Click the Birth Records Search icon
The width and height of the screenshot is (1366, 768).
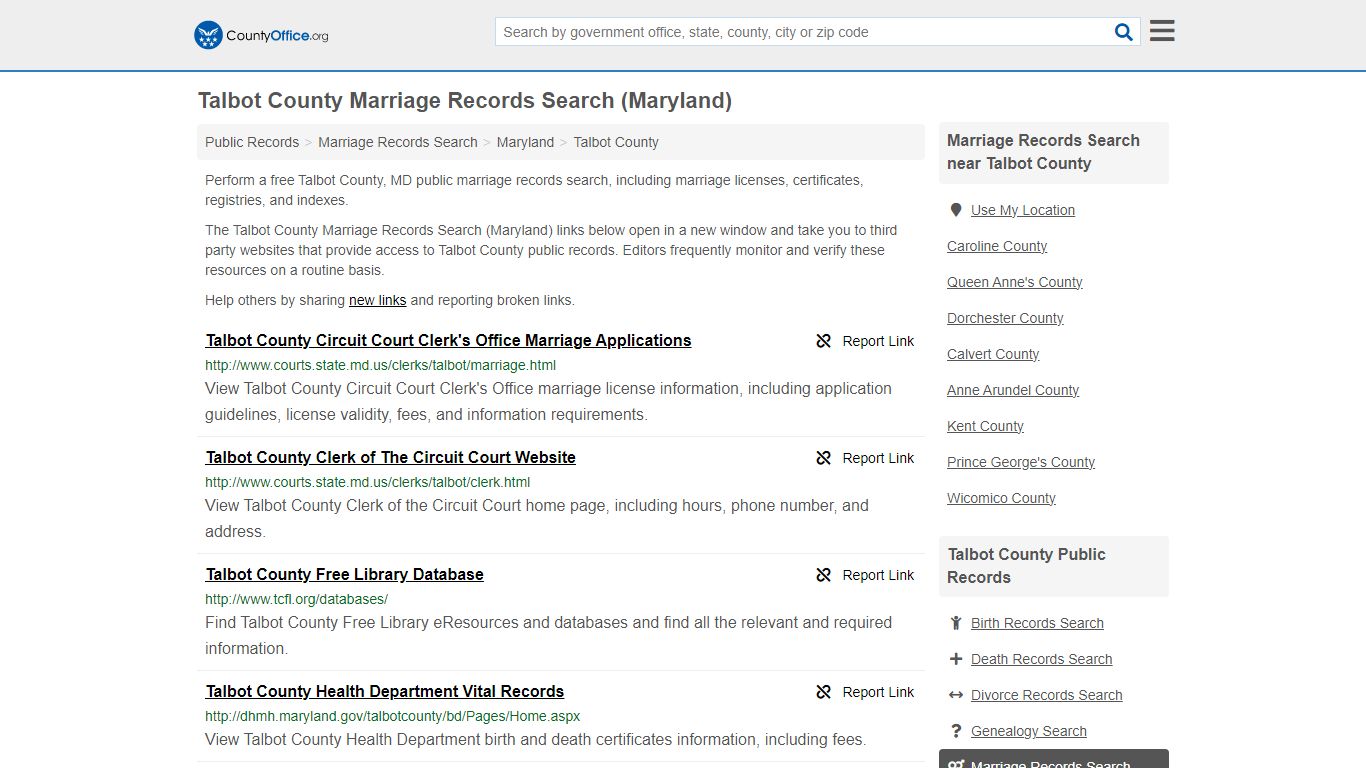coord(956,623)
